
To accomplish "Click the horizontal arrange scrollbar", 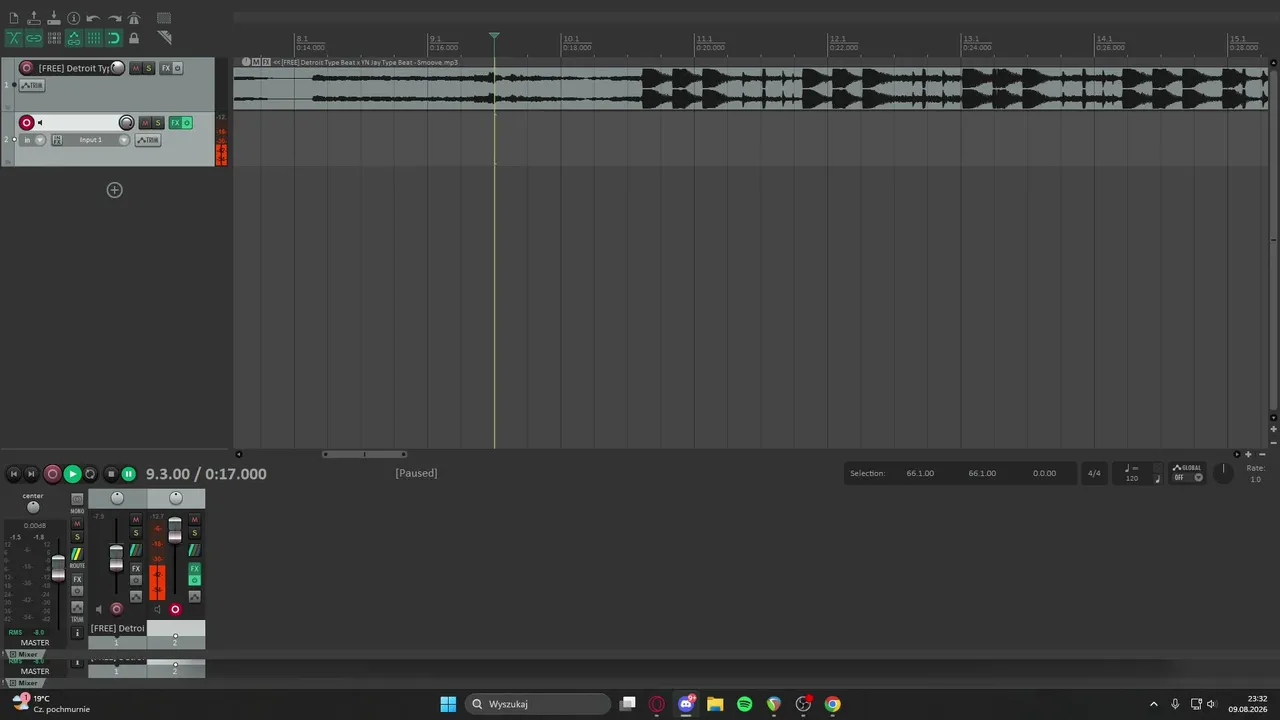I will [x=364, y=454].
